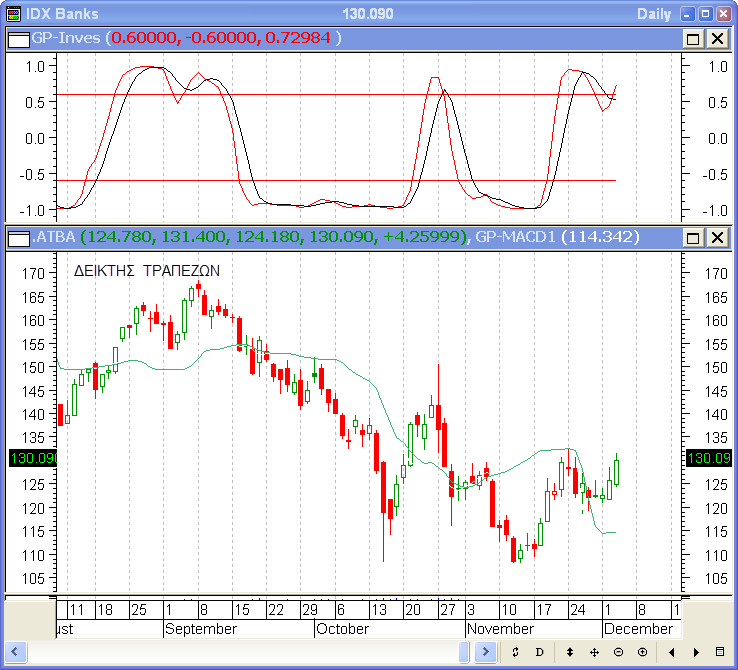Click the scrollbar right chevron button
Image resolution: width=738 pixels, height=670 pixels.
[x=486, y=652]
